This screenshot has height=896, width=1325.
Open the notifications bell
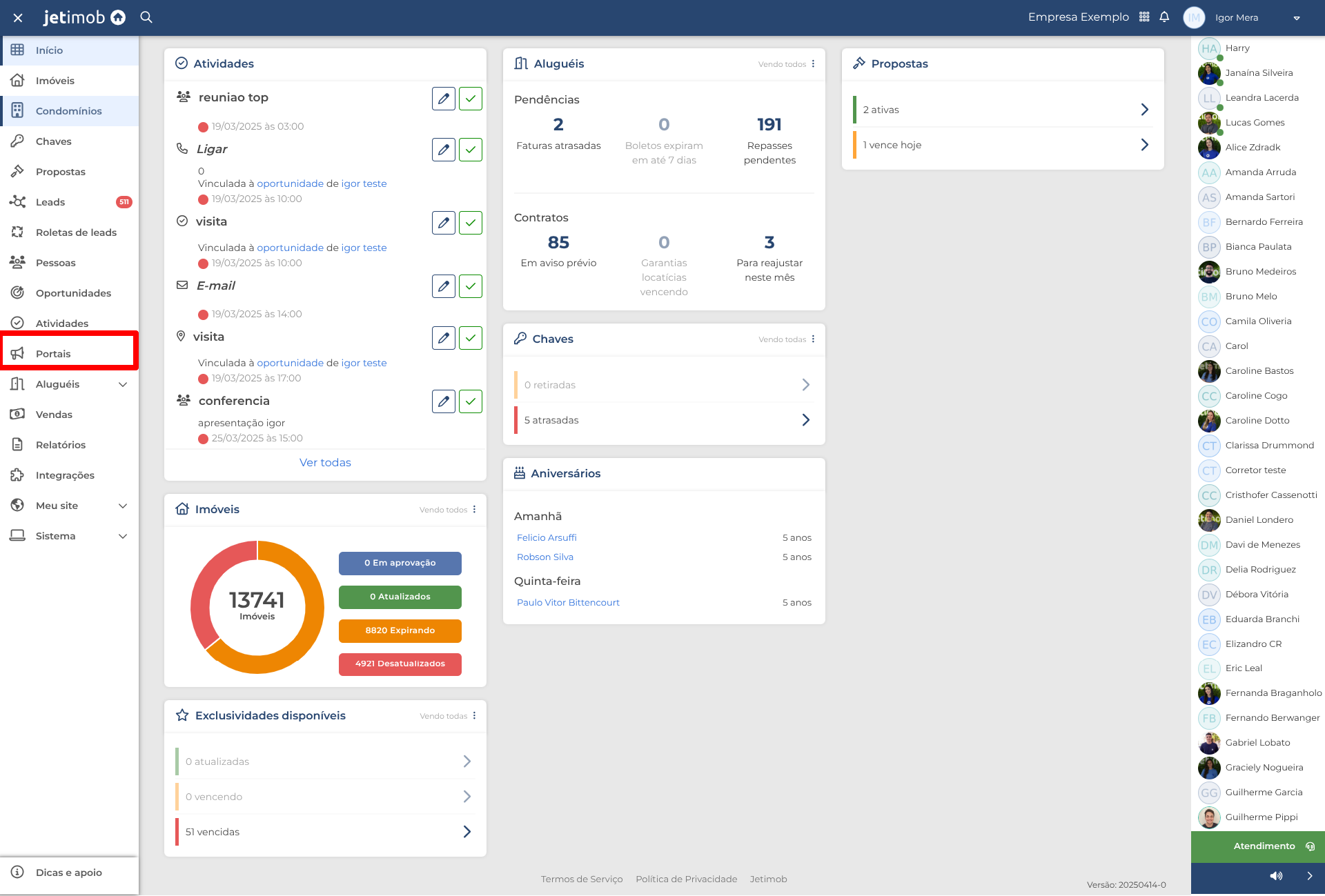click(x=1164, y=17)
